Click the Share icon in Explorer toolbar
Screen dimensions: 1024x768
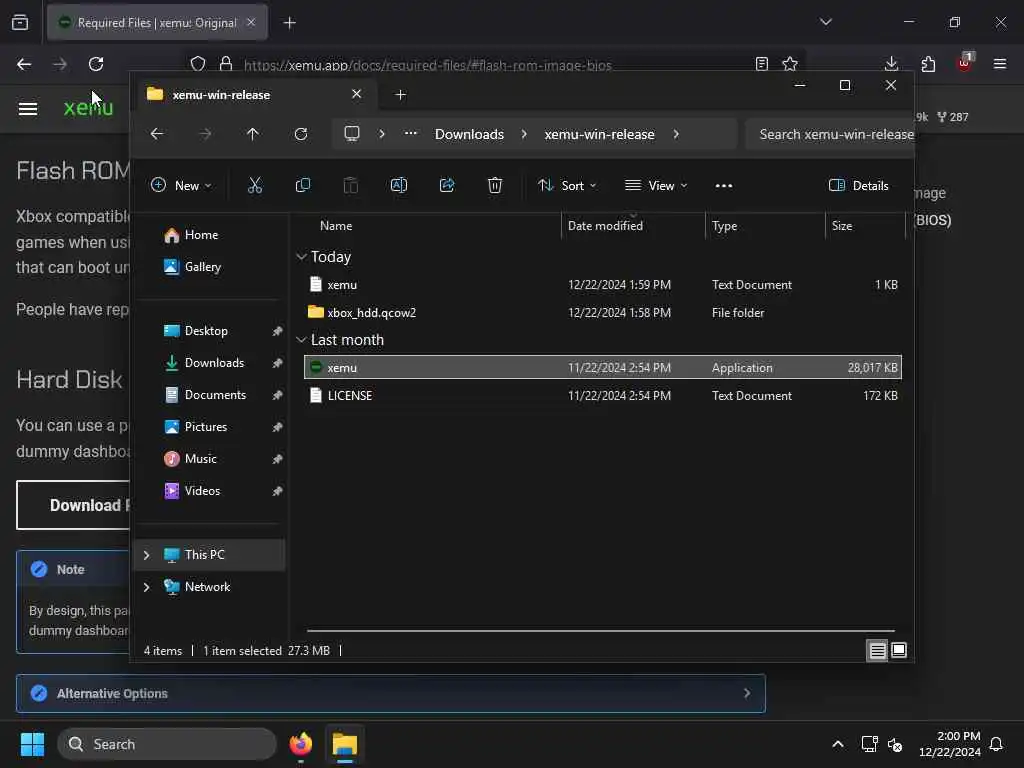[x=447, y=185]
